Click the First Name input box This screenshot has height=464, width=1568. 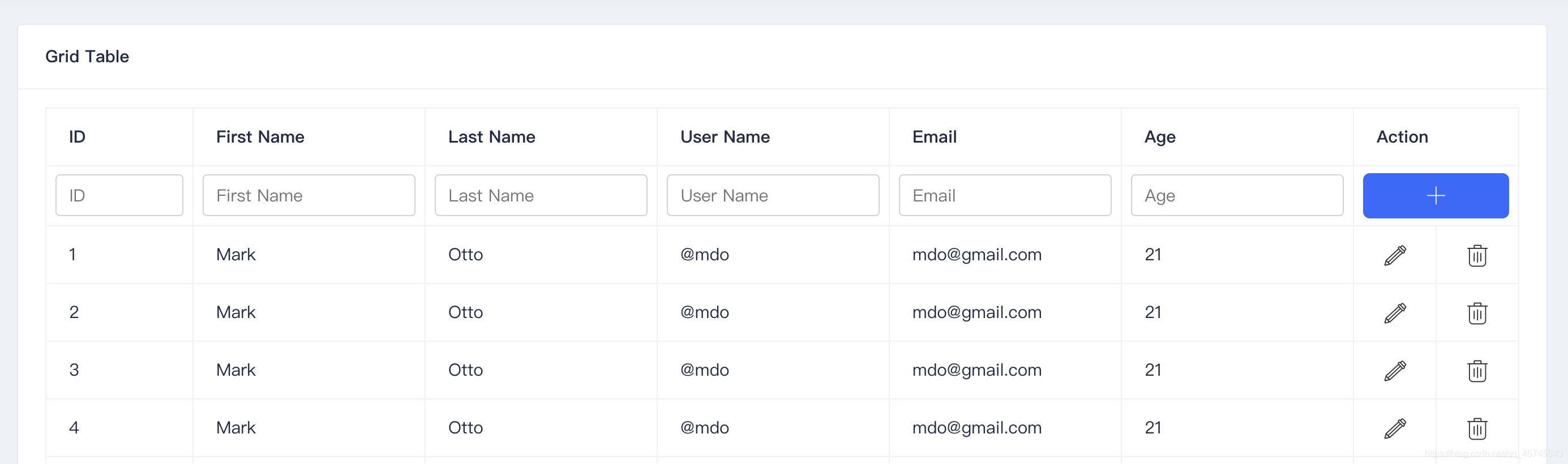coord(309,196)
